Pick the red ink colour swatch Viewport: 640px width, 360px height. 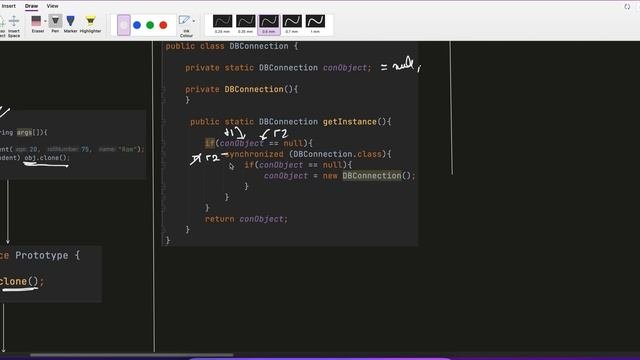click(163, 25)
